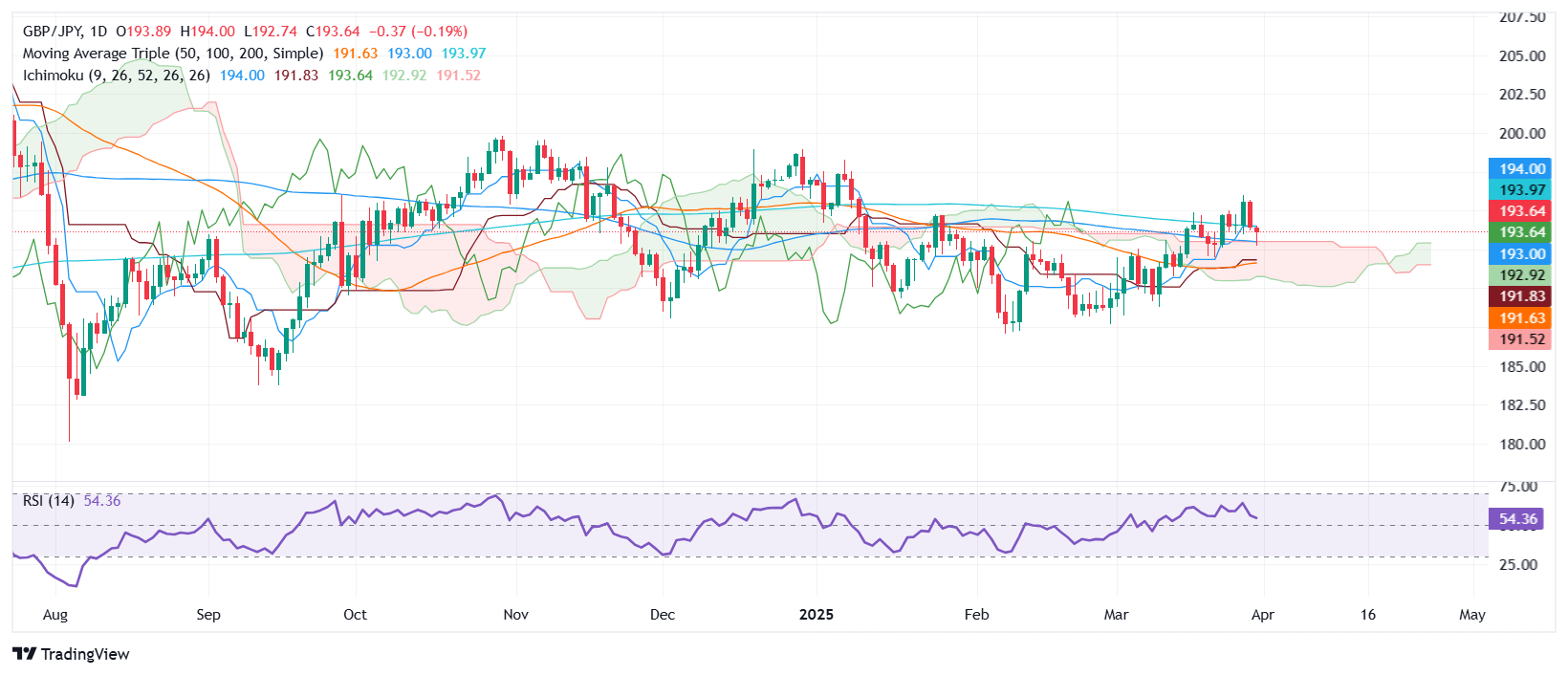Click the red 193.64 price axis tag

click(1520, 211)
